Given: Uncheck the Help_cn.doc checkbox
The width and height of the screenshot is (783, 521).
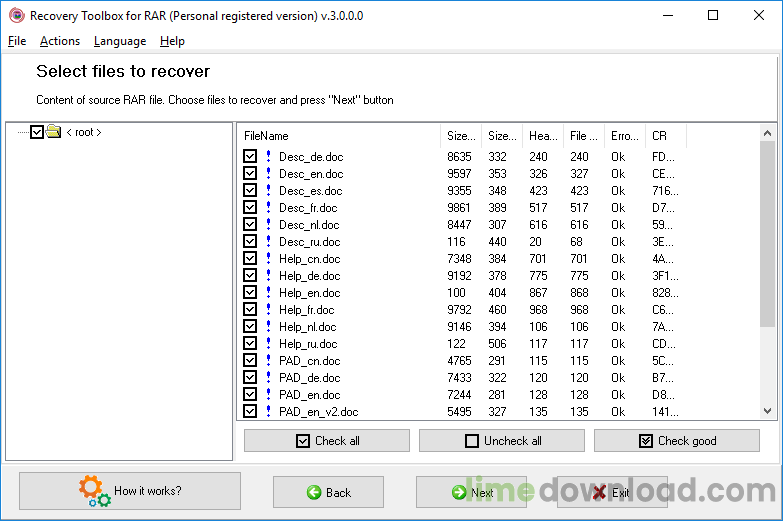Looking at the screenshot, I should 250,258.
